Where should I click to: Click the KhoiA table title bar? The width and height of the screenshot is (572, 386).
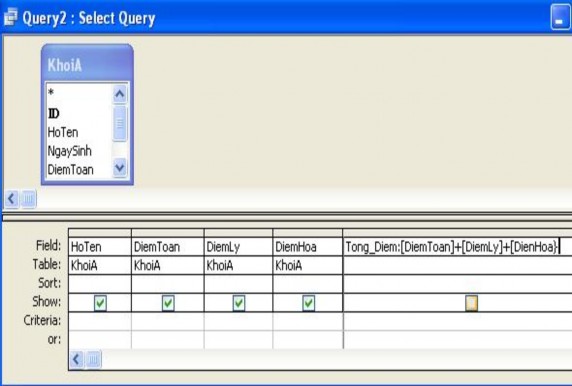(87, 64)
